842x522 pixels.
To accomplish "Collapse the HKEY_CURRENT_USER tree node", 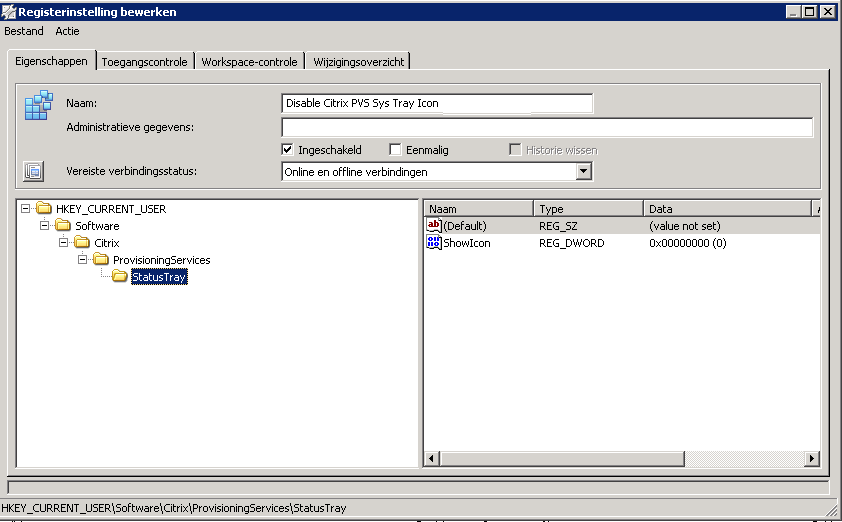I will 25,208.
